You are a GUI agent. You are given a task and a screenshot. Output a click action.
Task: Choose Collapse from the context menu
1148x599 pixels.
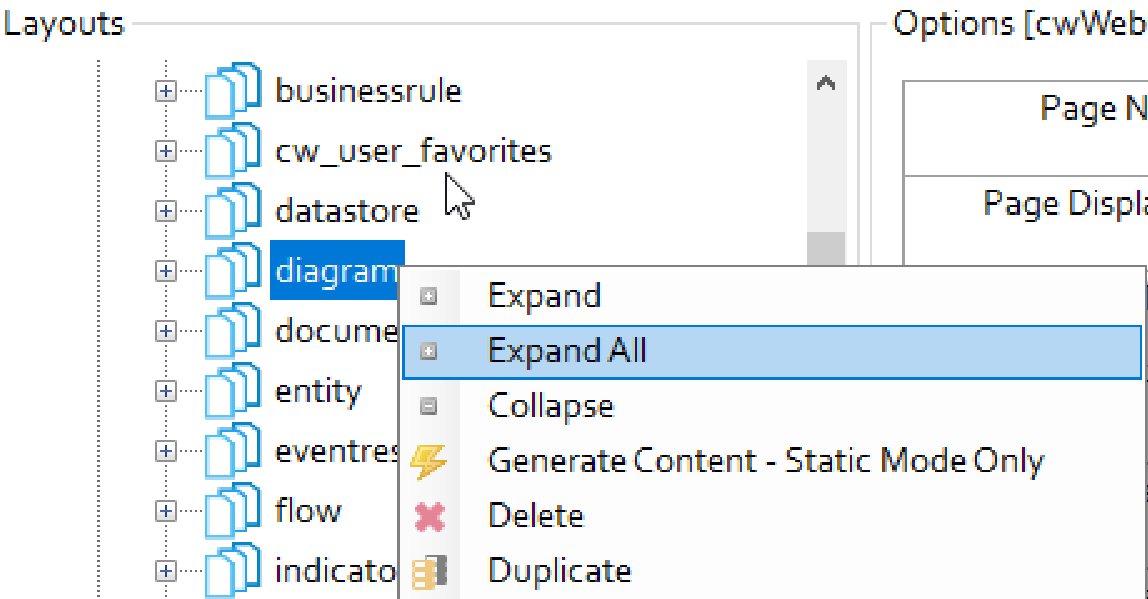tap(550, 406)
